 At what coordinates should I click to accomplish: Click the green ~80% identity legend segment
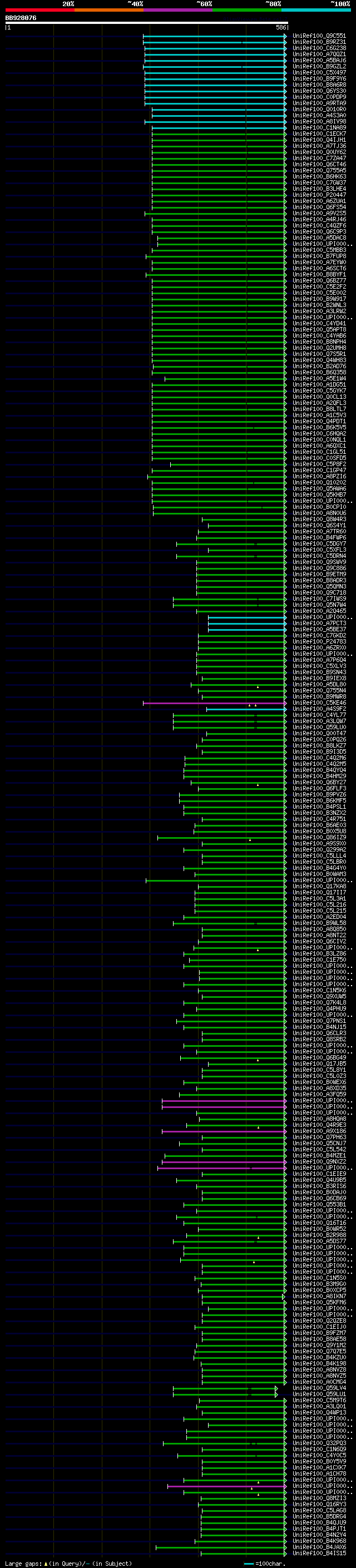coord(247,10)
